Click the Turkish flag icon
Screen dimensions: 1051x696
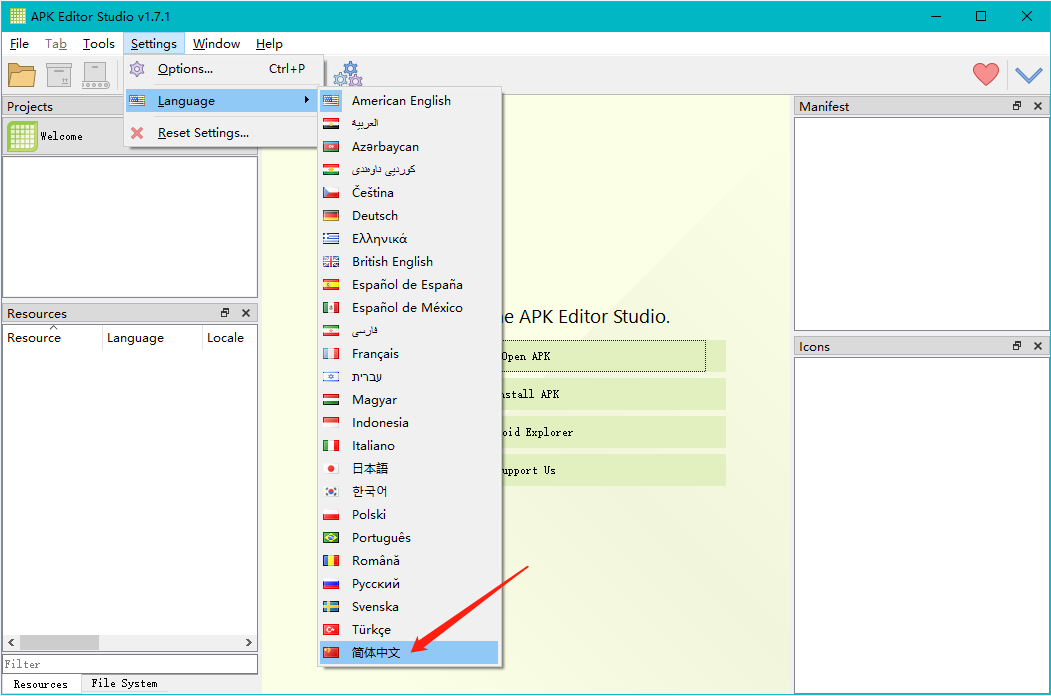pos(331,630)
